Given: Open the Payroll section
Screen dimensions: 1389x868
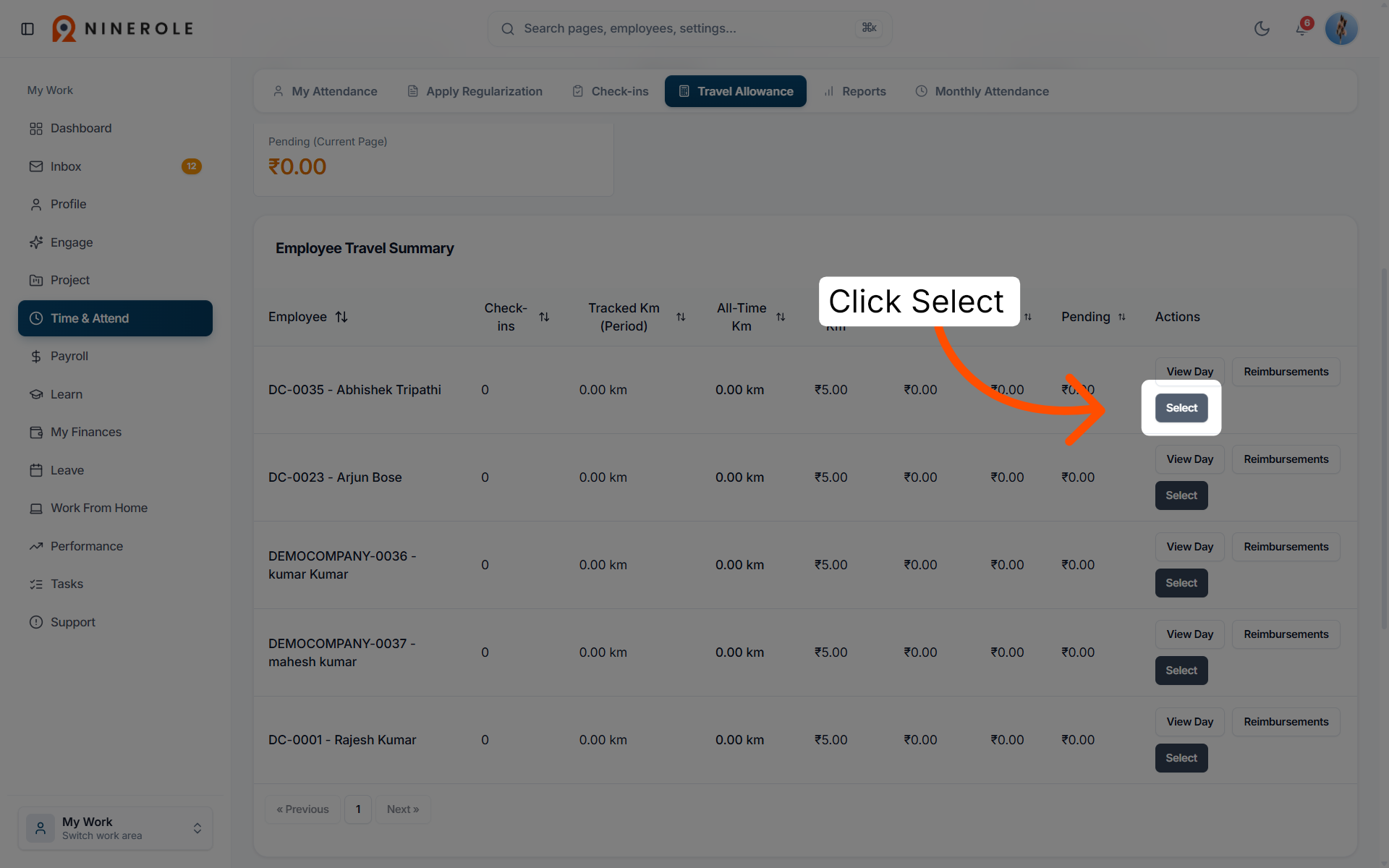Looking at the screenshot, I should coord(115,356).
